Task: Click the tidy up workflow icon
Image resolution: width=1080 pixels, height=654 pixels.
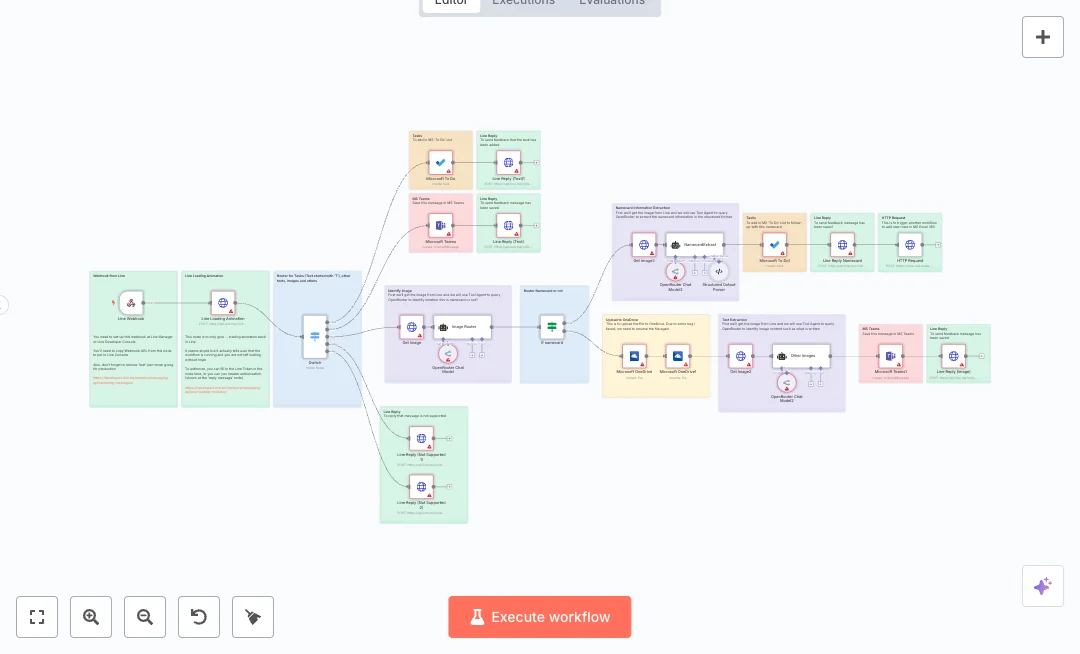Action: 253,617
